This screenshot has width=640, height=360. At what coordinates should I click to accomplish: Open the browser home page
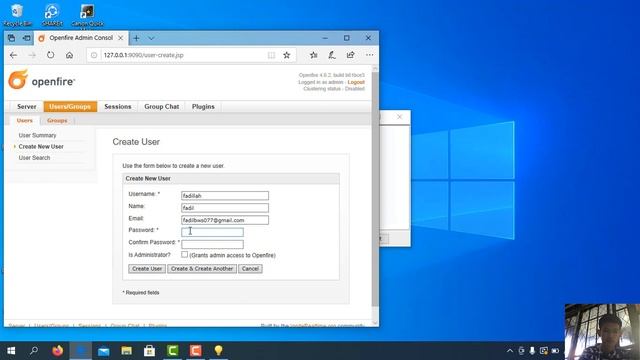pyautogui.click(x=69, y=55)
